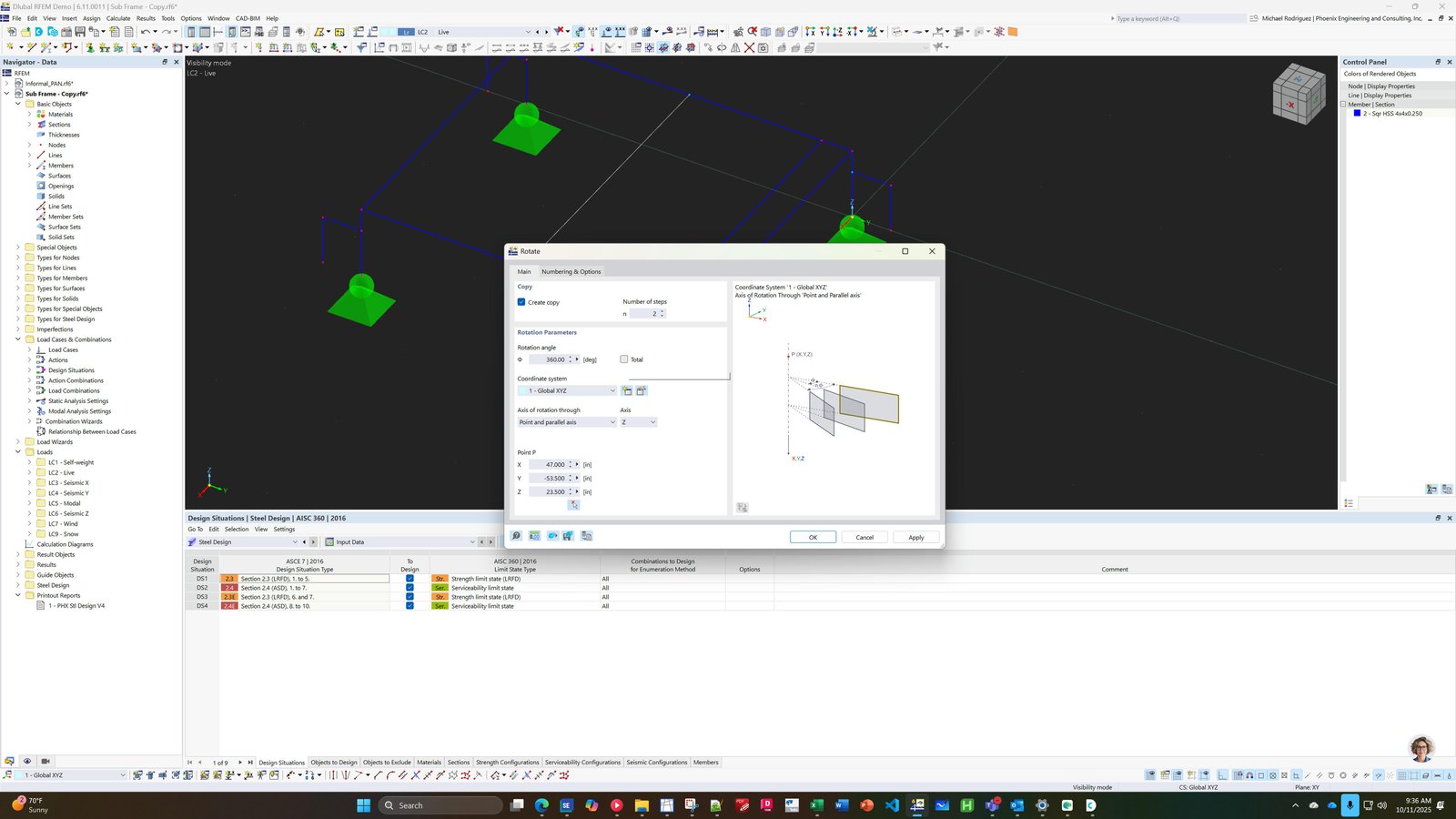Click the delete red X toolbar icon
1456x819 pixels.
pyautogui.click(x=749, y=47)
